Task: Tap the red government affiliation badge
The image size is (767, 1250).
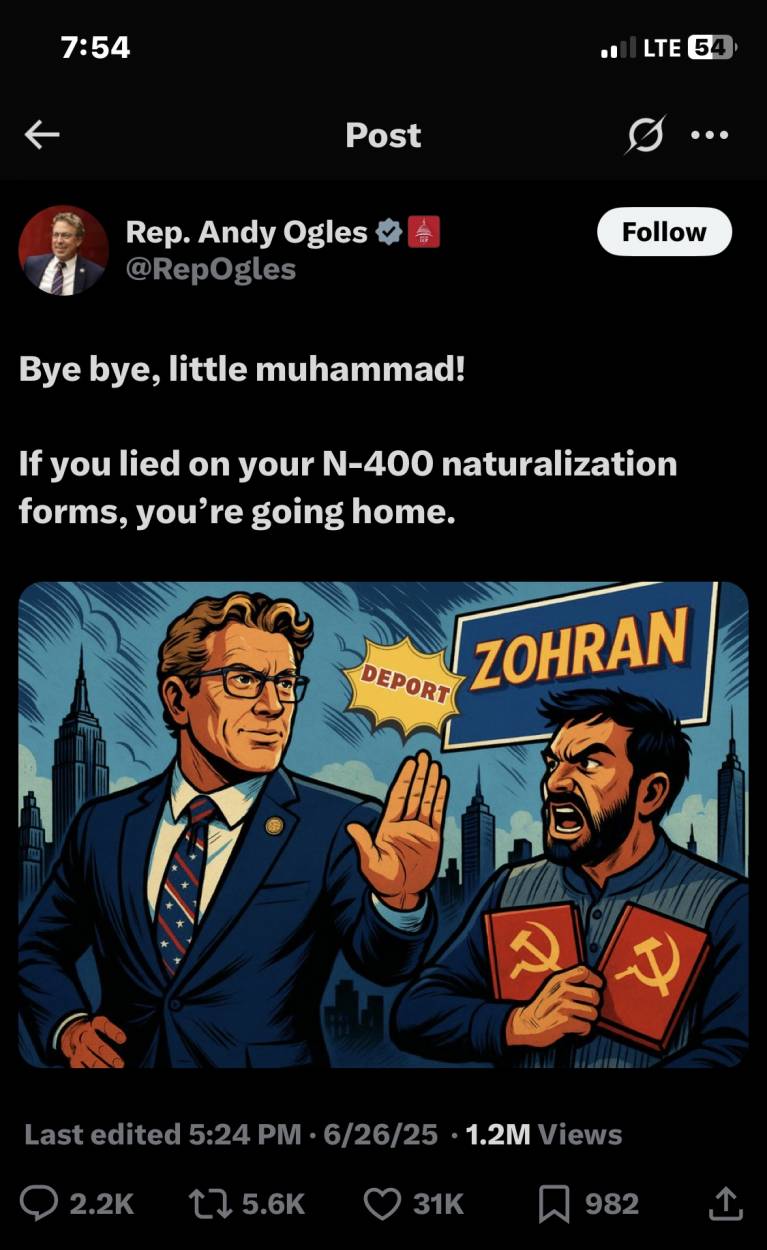Action: point(424,233)
